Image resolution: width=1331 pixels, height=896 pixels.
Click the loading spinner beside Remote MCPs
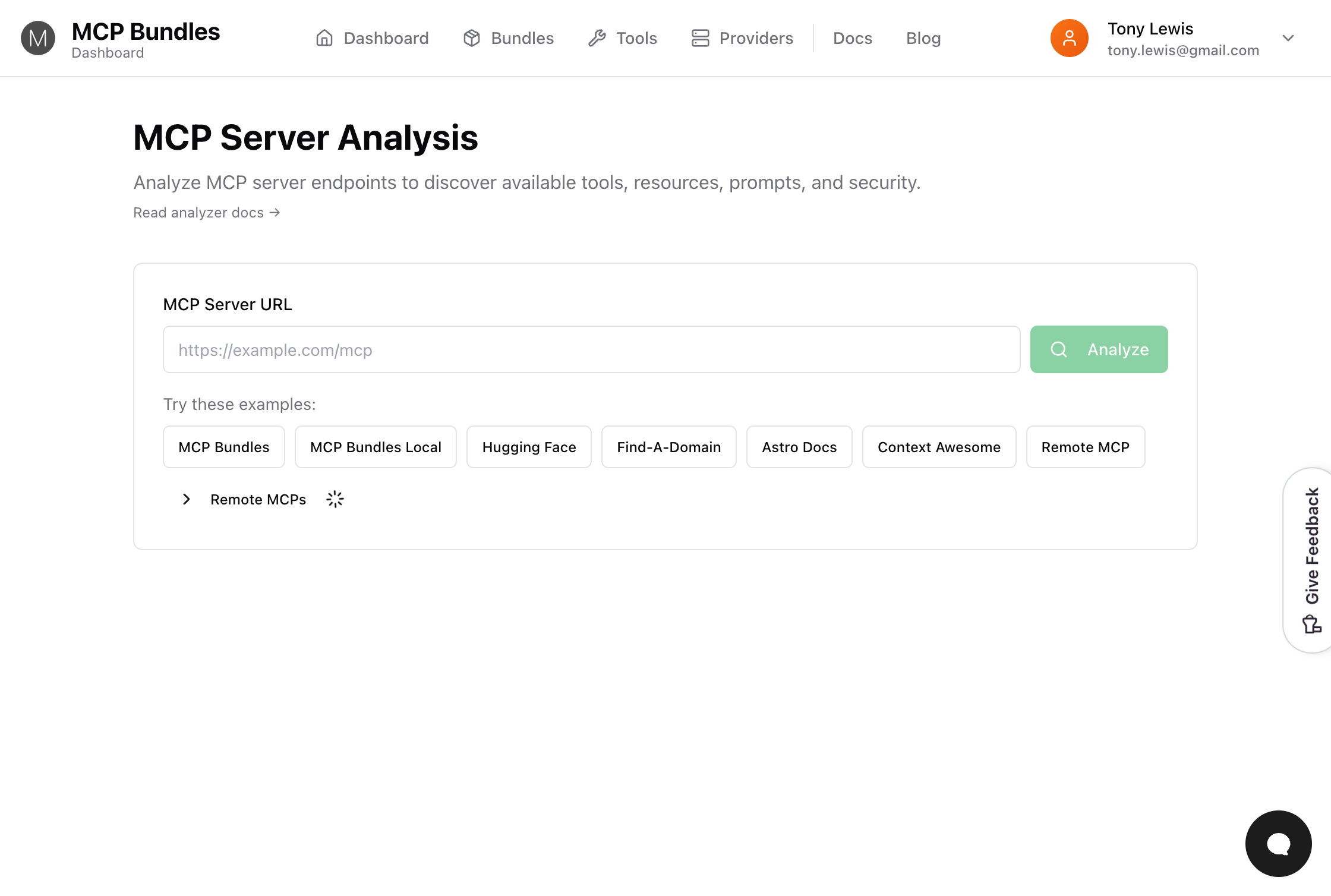(335, 499)
